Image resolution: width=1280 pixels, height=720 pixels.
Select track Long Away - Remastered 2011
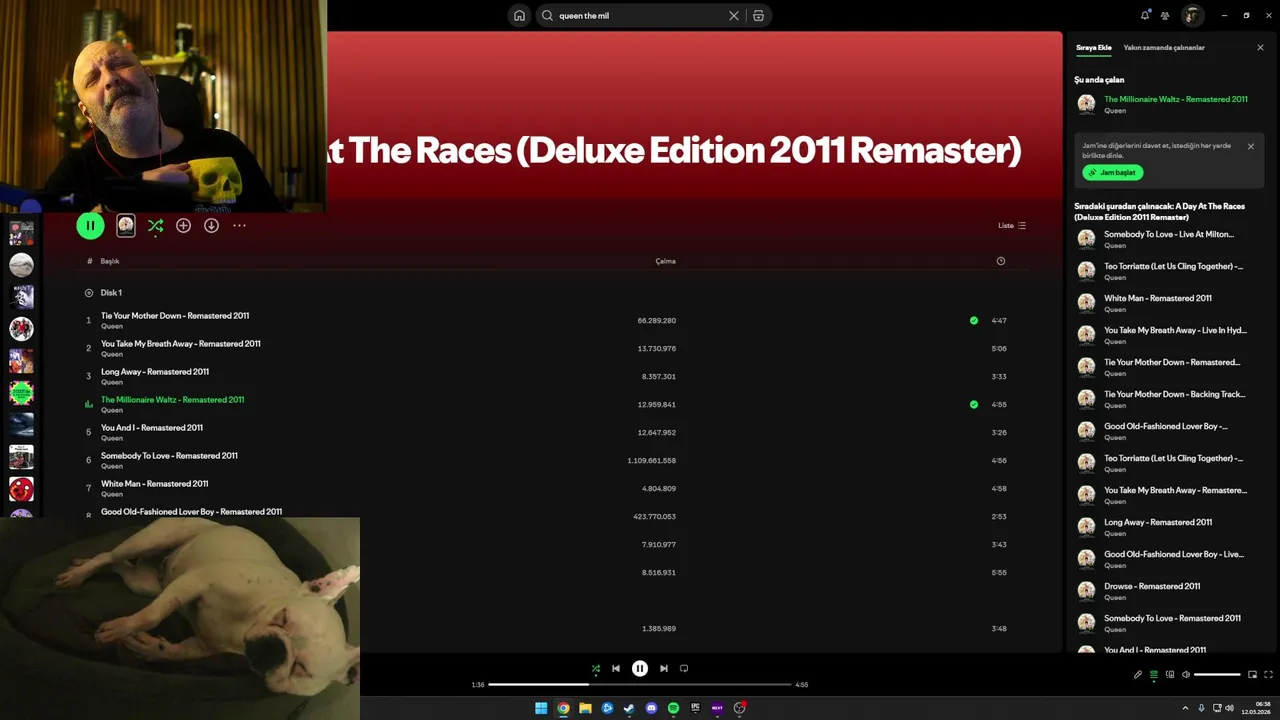pos(155,372)
